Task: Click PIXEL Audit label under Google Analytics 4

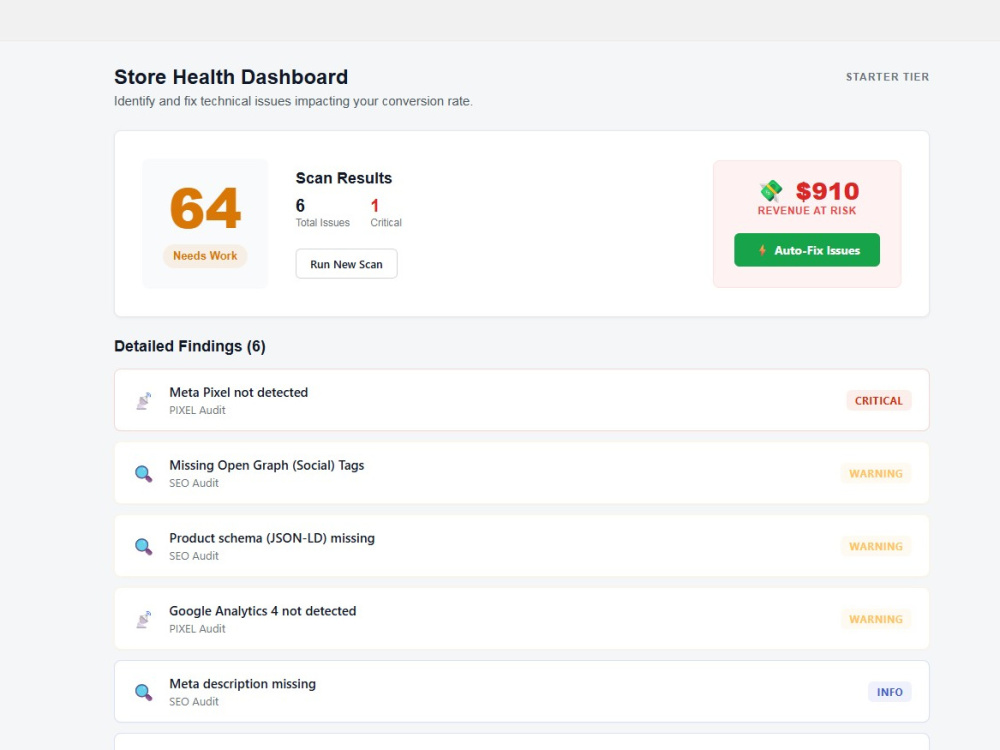Action: (x=197, y=628)
